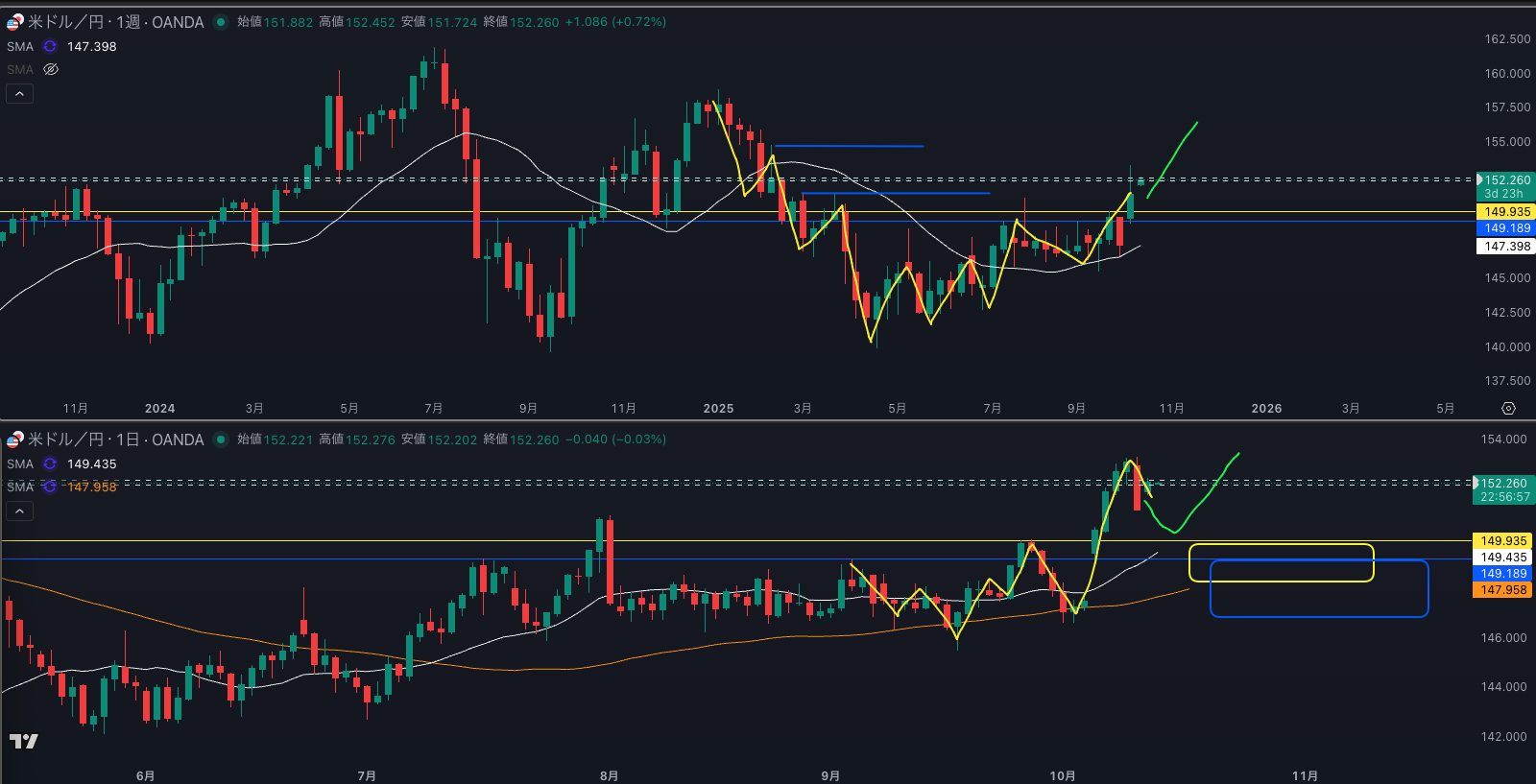Open chart settings with the hexagon gear icon

pos(1508,409)
